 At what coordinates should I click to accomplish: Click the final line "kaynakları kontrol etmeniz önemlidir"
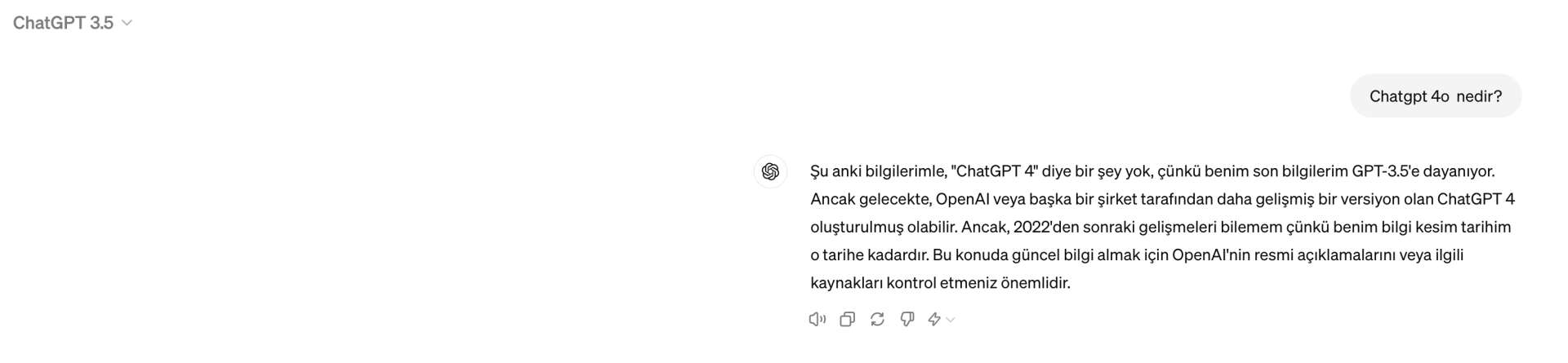click(x=940, y=283)
